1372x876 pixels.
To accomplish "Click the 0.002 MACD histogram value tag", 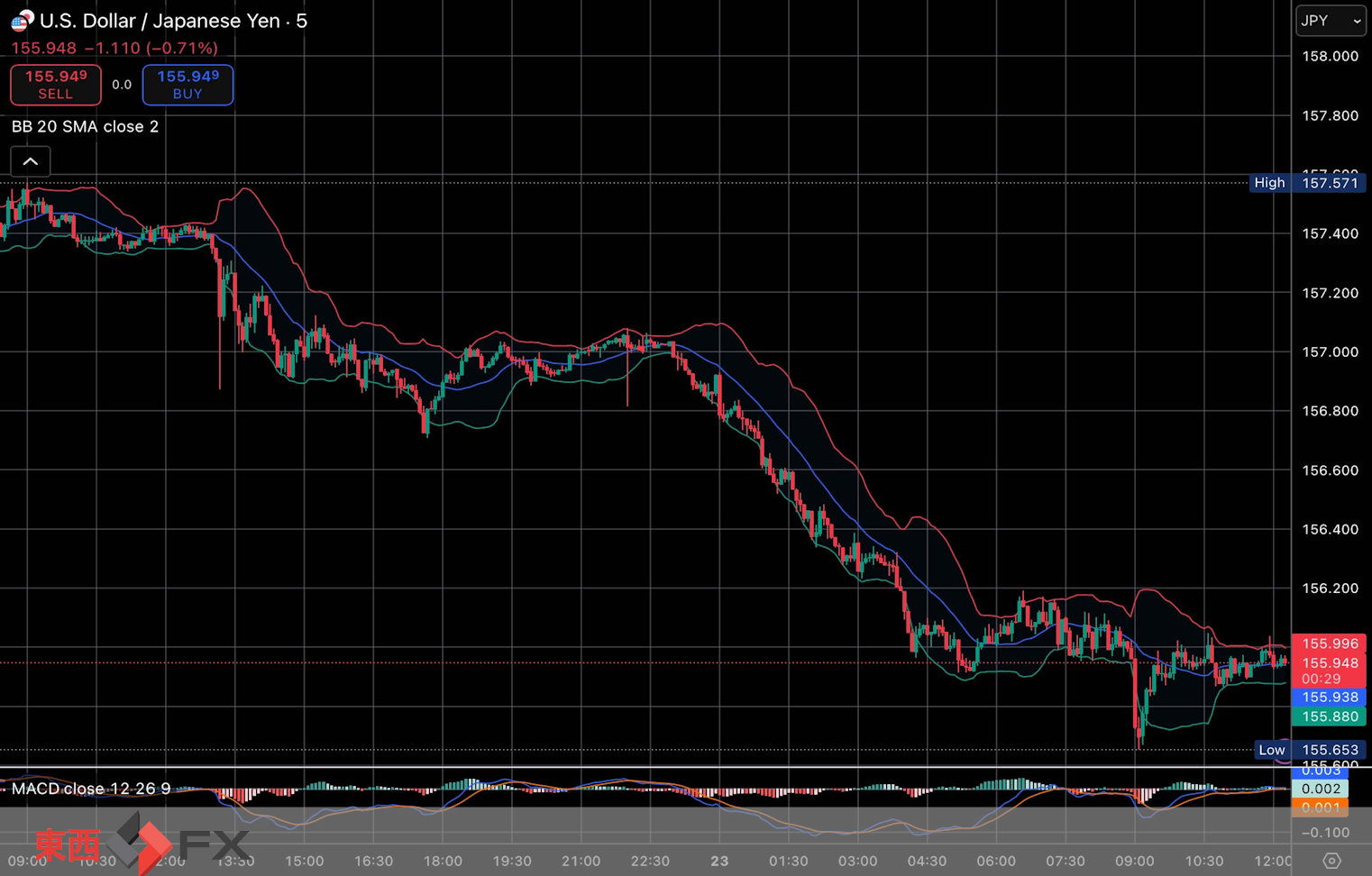I will (1321, 789).
